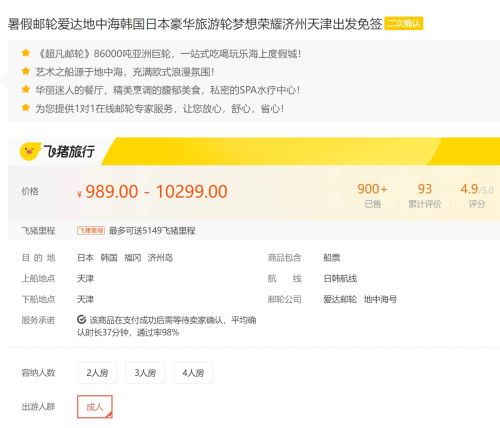Click the Fliggy pig logo icon
Viewport: 500px width, 428px height.
[30, 152]
